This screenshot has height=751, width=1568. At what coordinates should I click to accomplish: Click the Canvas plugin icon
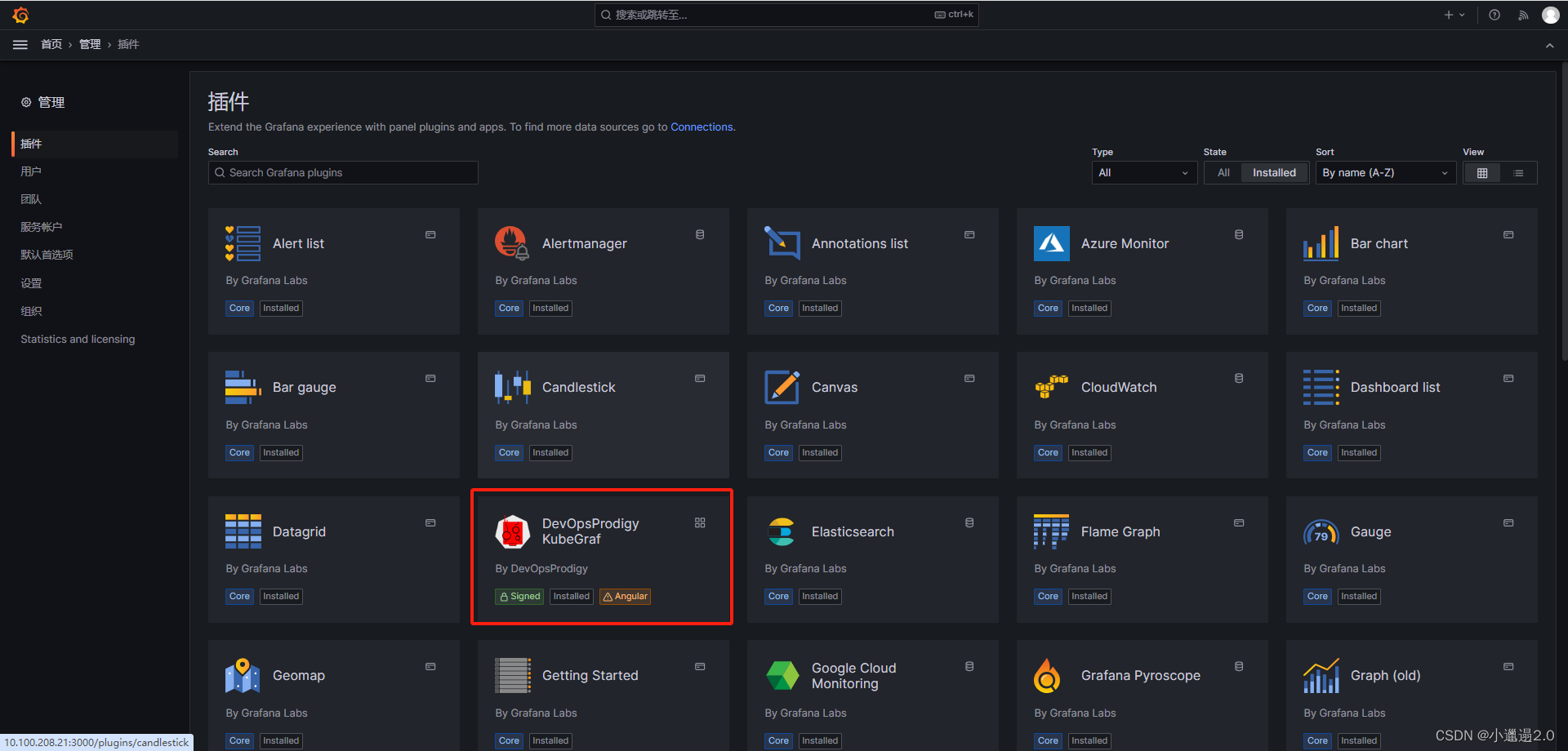pos(782,387)
